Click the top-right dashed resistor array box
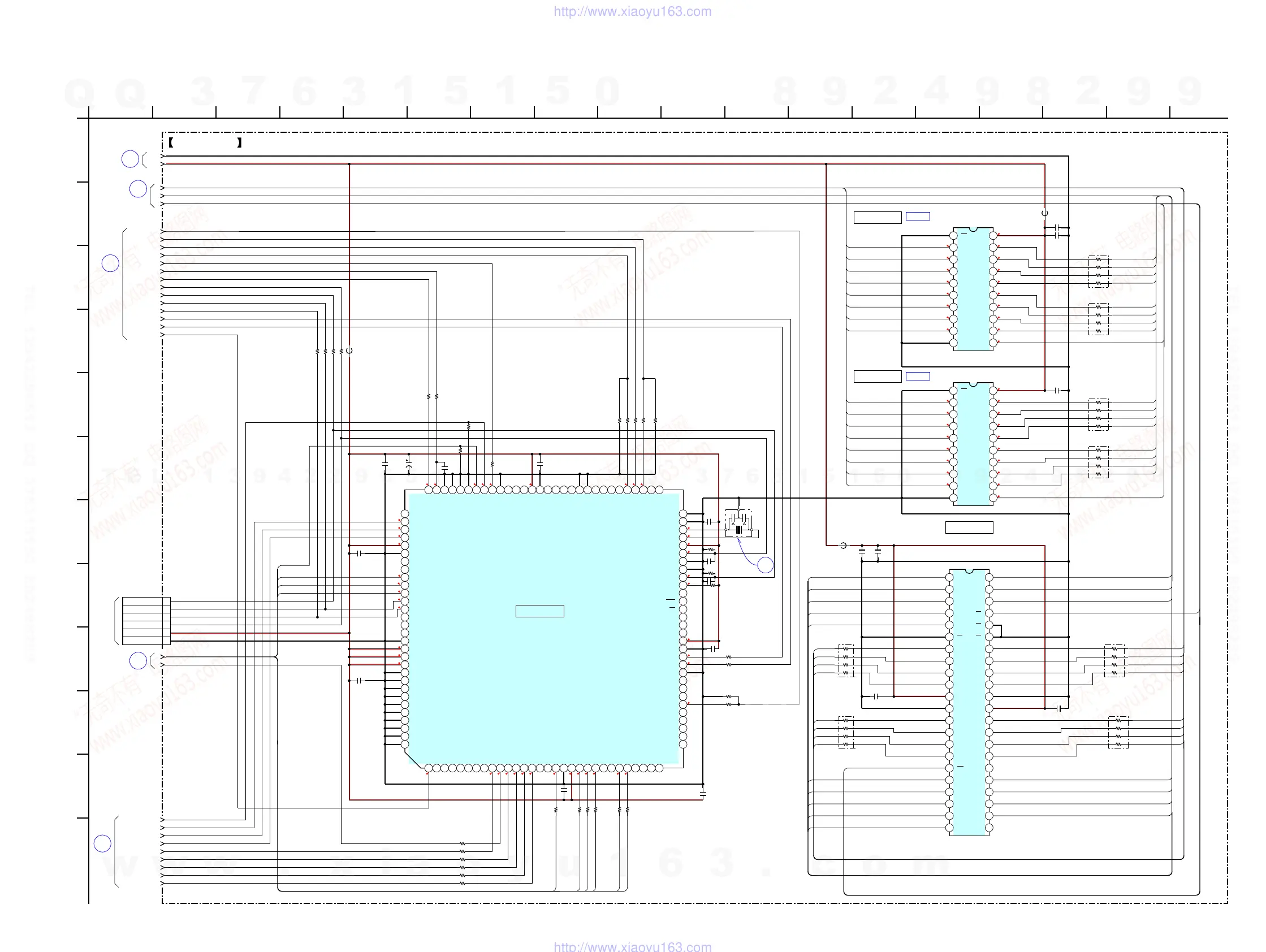This screenshot has width=1266, height=952. tap(1098, 271)
